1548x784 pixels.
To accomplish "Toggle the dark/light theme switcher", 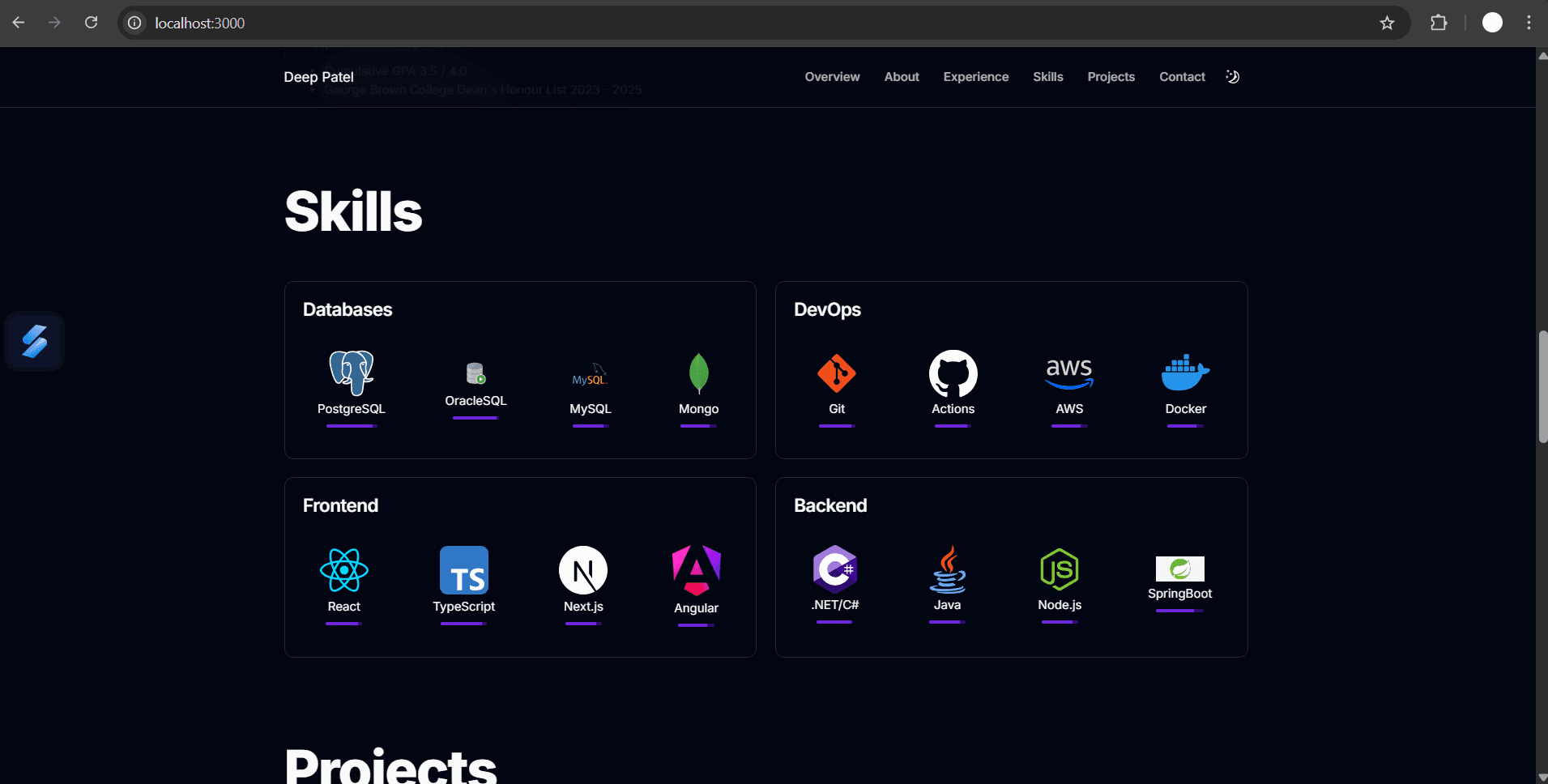I will (1232, 76).
